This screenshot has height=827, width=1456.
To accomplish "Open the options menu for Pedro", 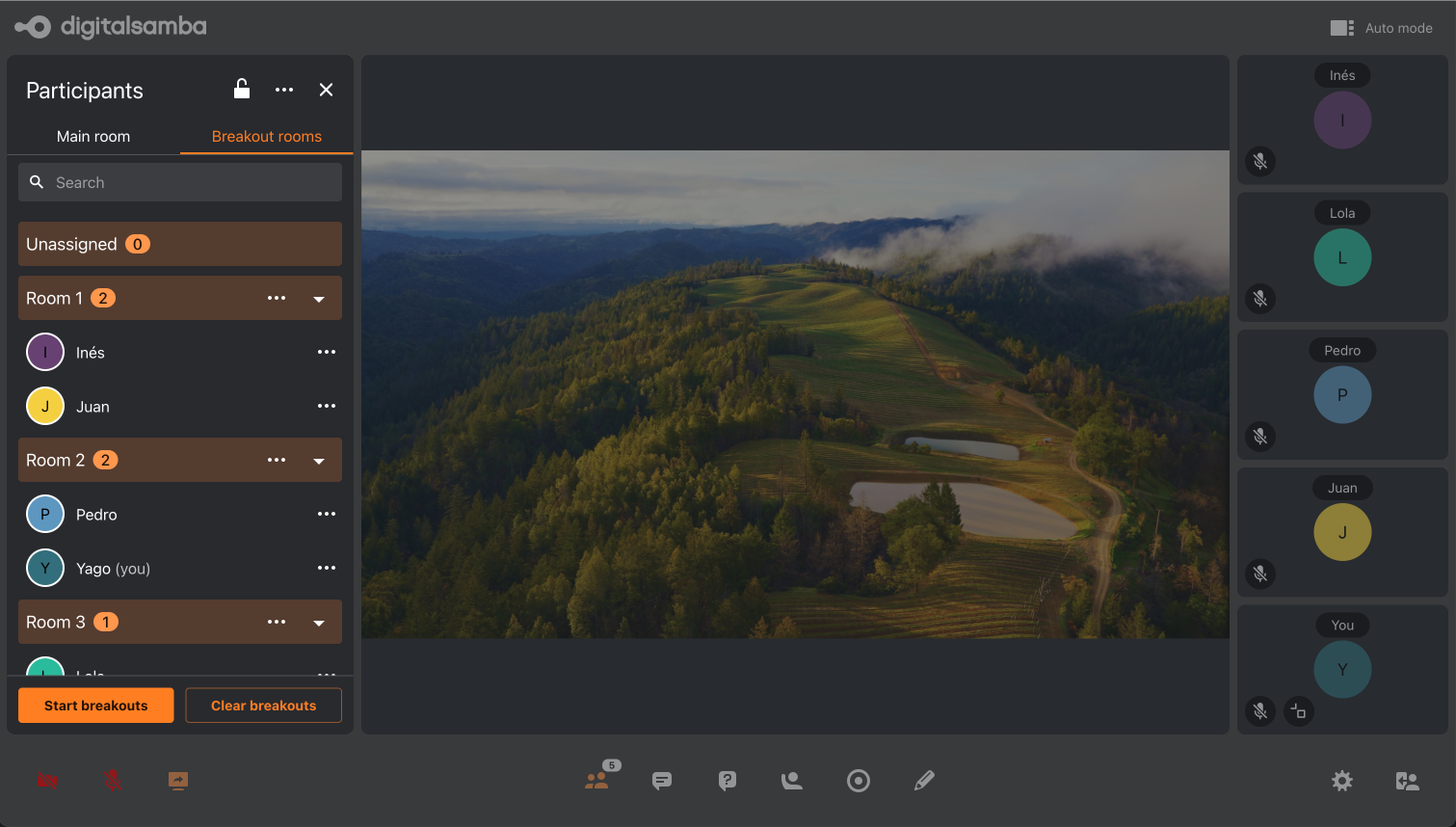I will pos(327,515).
